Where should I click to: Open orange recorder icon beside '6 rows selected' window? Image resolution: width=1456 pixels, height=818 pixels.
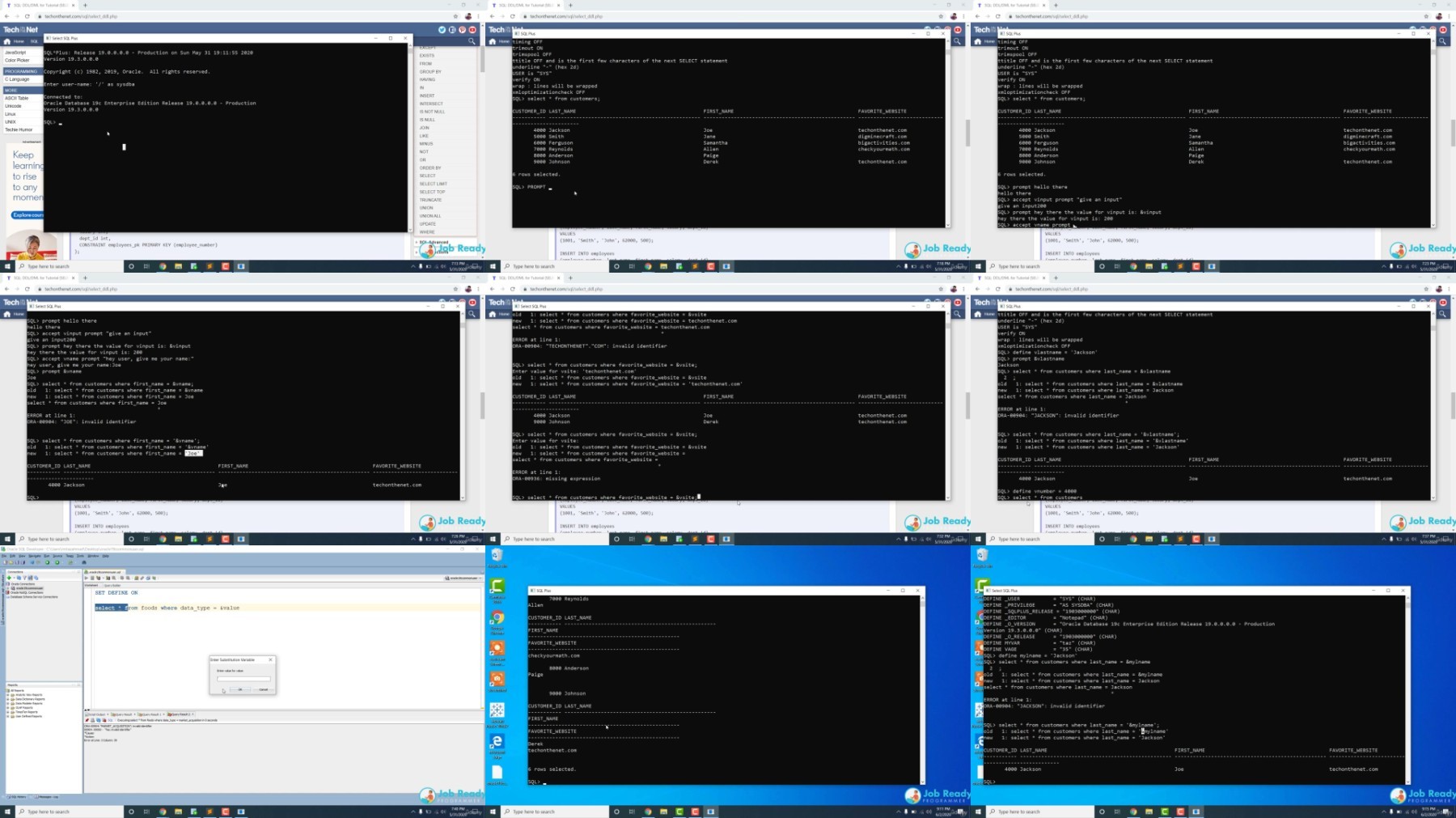497,650
